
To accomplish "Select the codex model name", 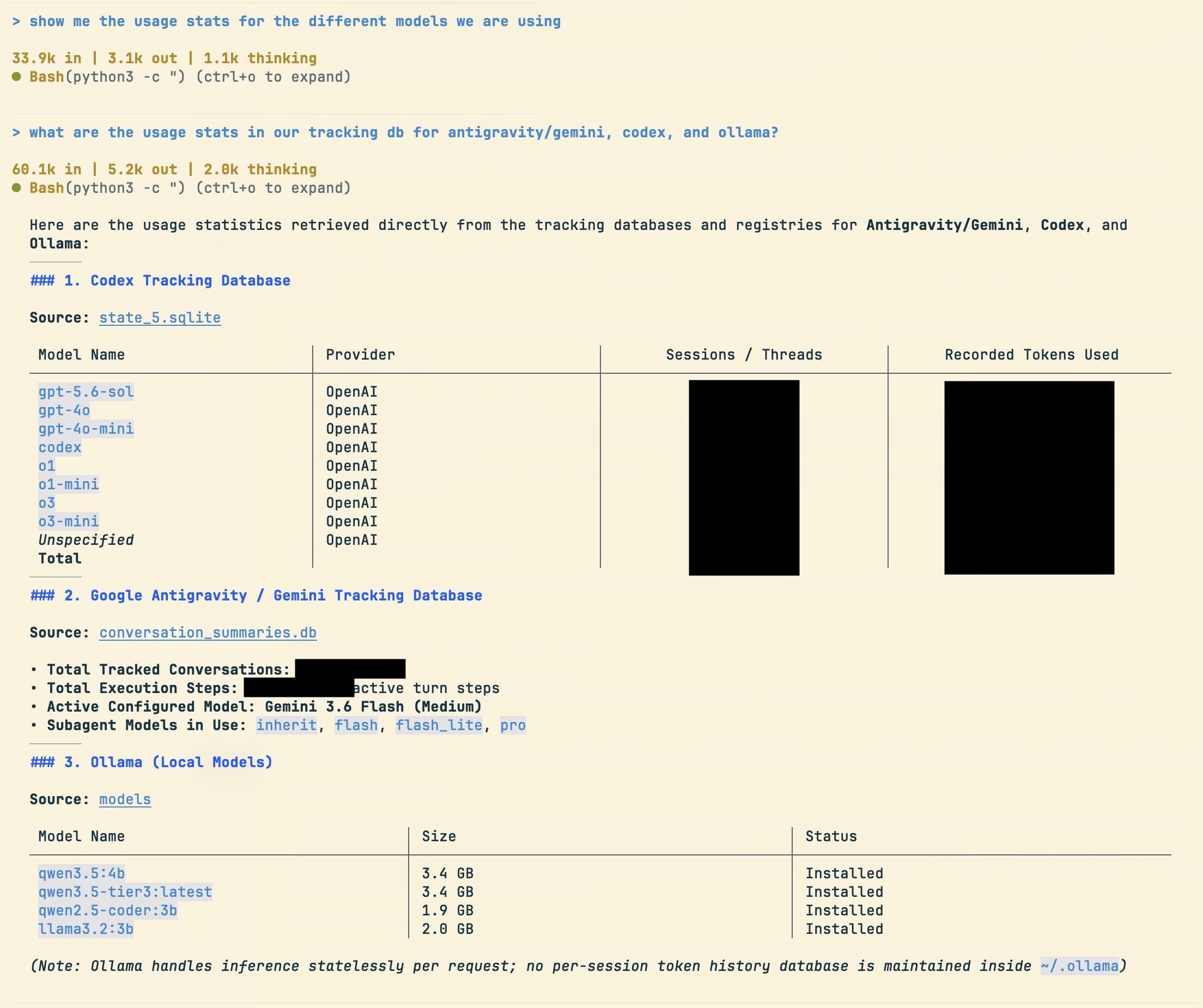I will (60, 447).
